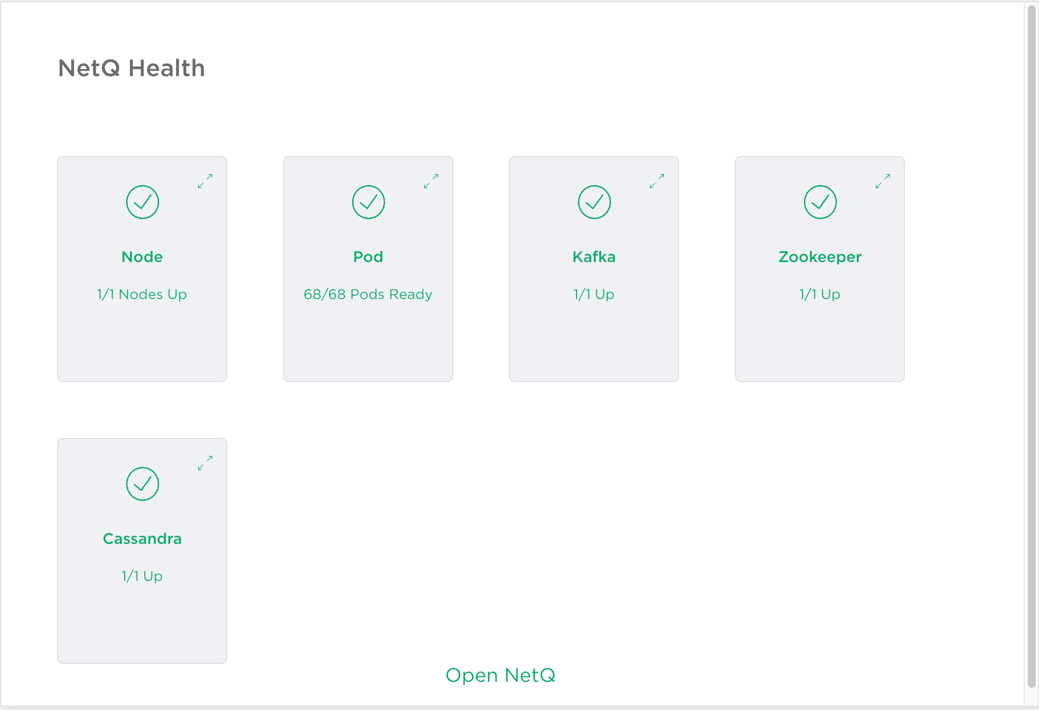Click the 68/68 Pods Ready status
This screenshot has width=1039, height=710.
(368, 294)
